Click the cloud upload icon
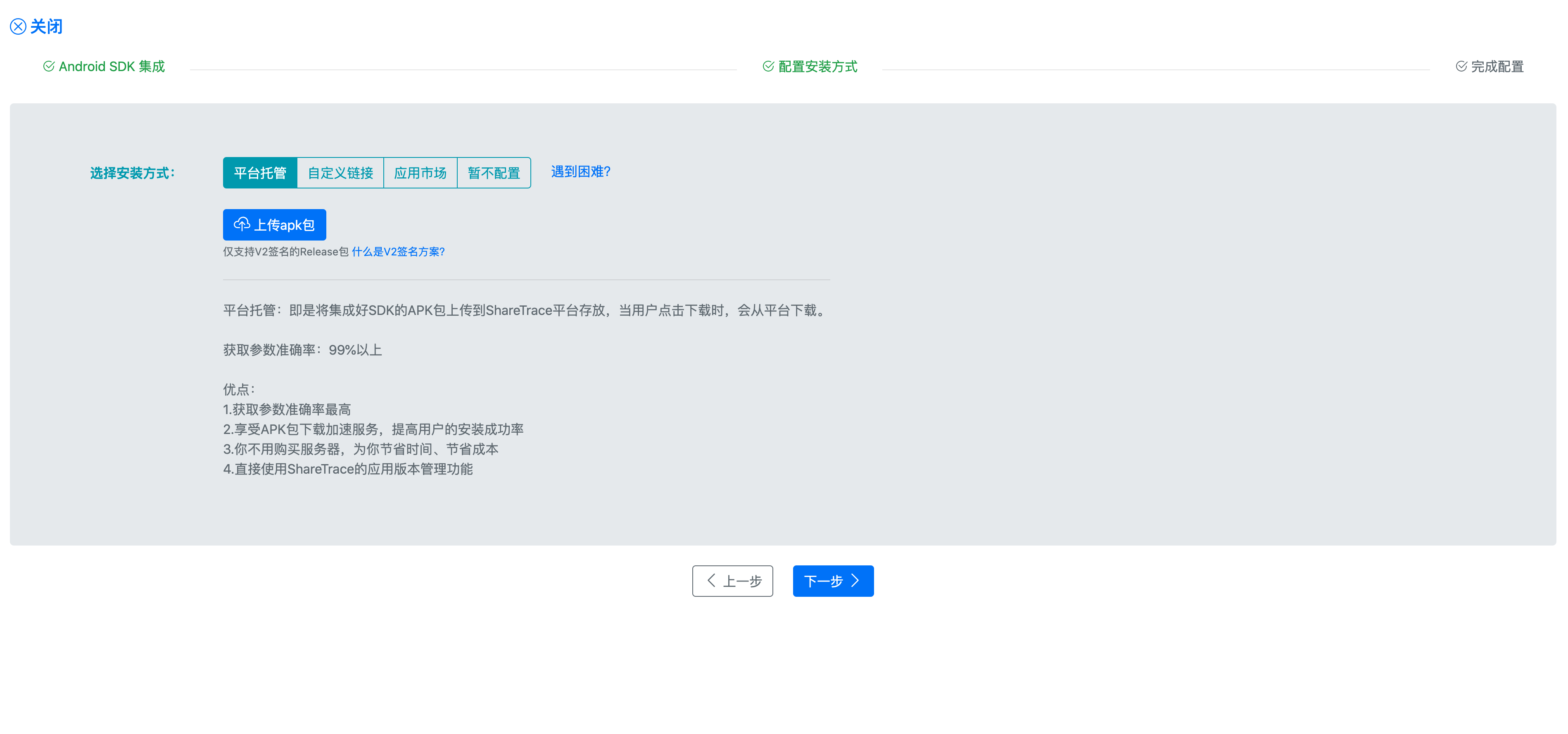 click(x=242, y=224)
